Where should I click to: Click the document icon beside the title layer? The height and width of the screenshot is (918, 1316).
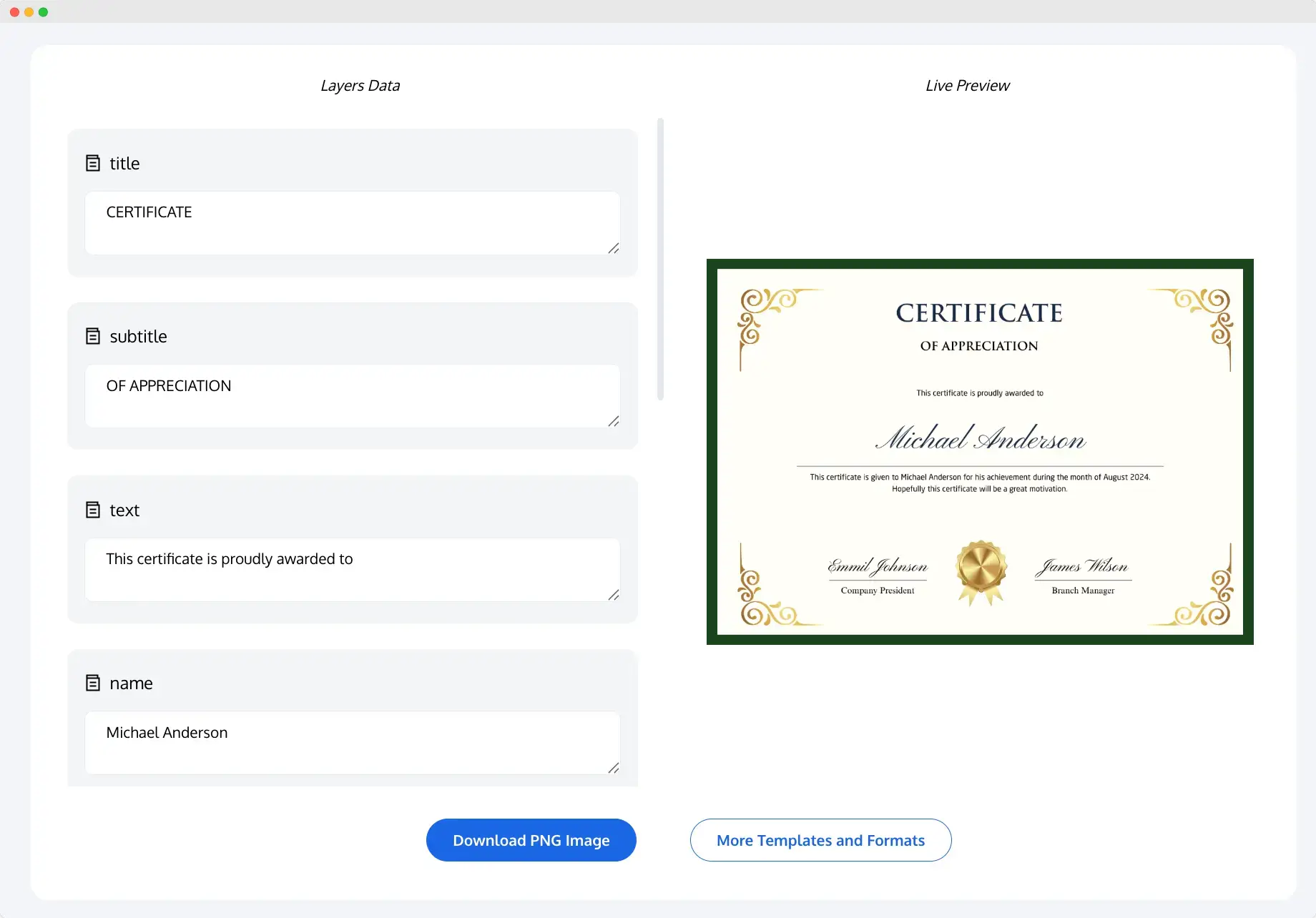pyautogui.click(x=94, y=162)
